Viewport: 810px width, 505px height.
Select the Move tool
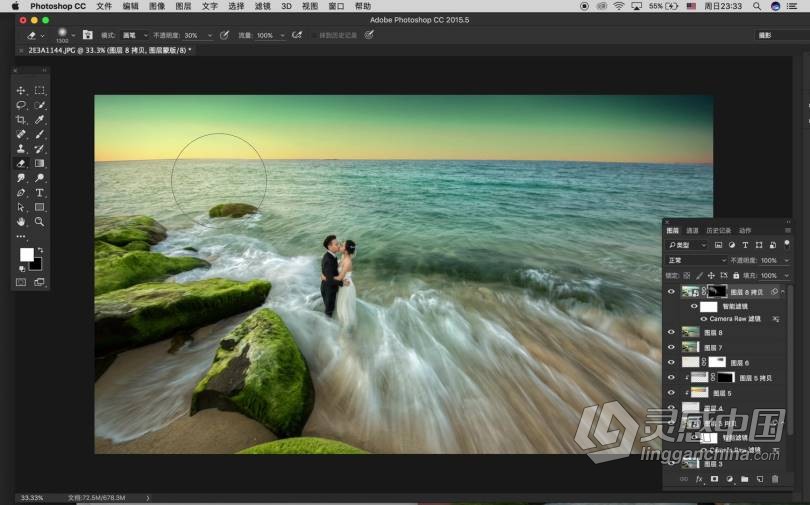click(21, 90)
